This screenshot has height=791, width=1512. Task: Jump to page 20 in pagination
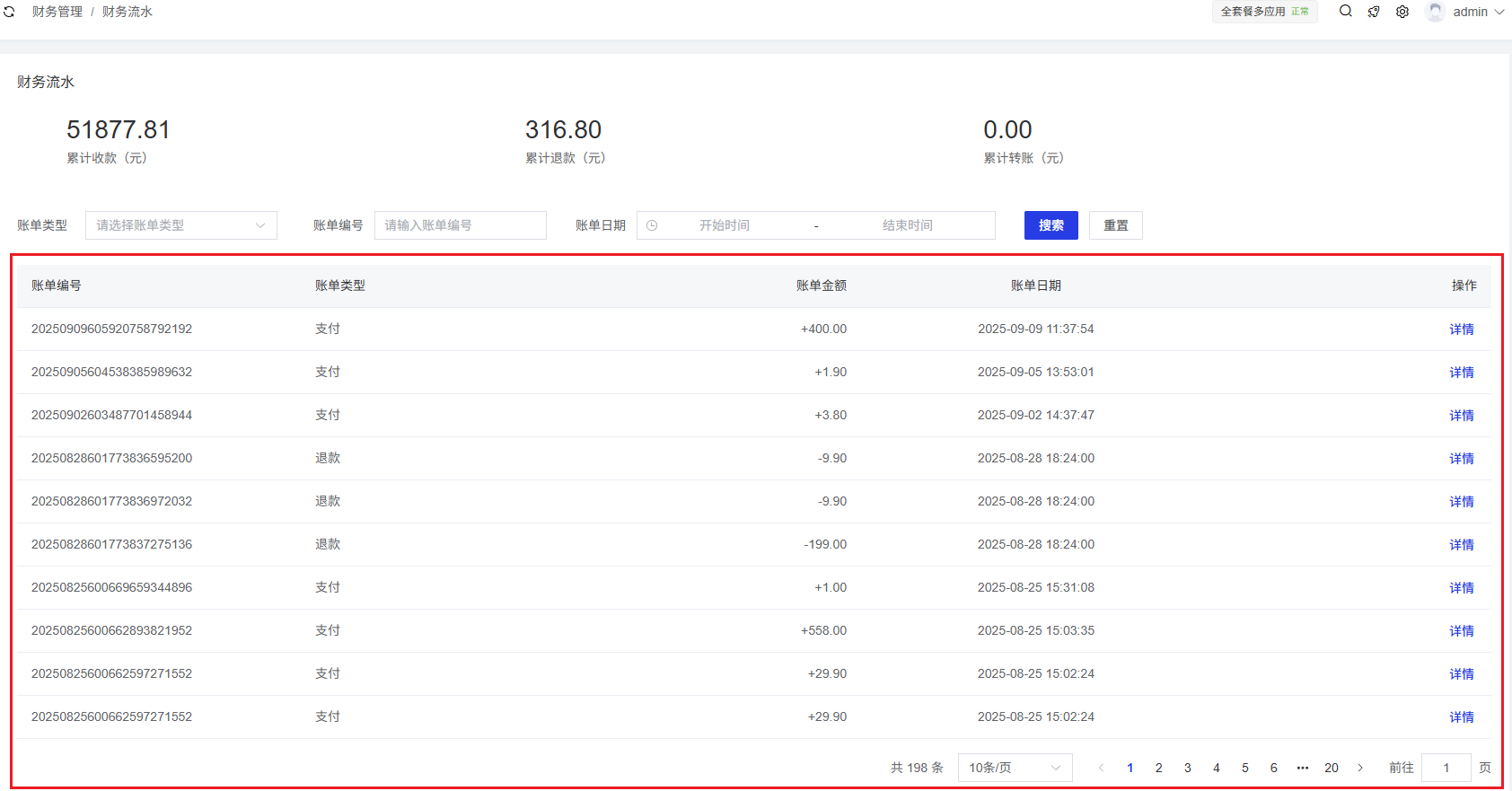click(x=1332, y=768)
